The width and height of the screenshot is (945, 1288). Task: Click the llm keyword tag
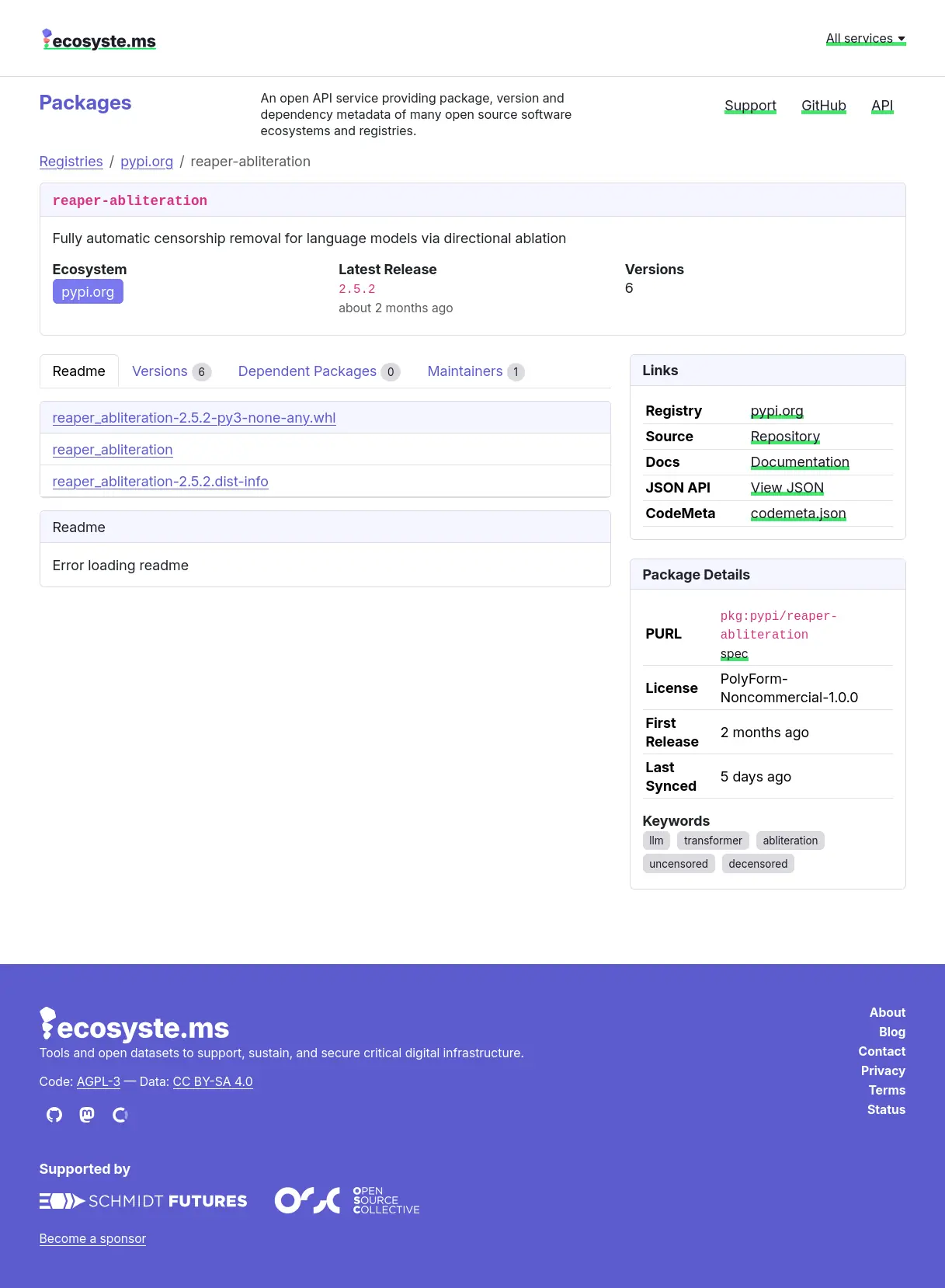coord(656,841)
